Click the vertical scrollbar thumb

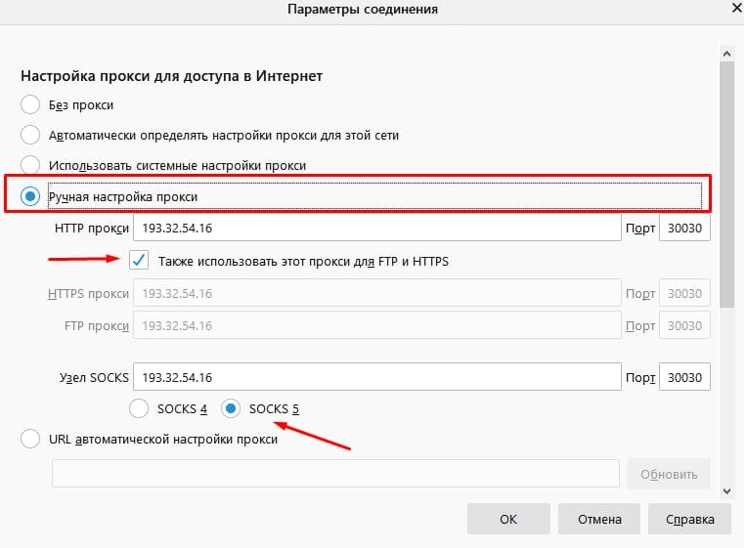coord(726,185)
